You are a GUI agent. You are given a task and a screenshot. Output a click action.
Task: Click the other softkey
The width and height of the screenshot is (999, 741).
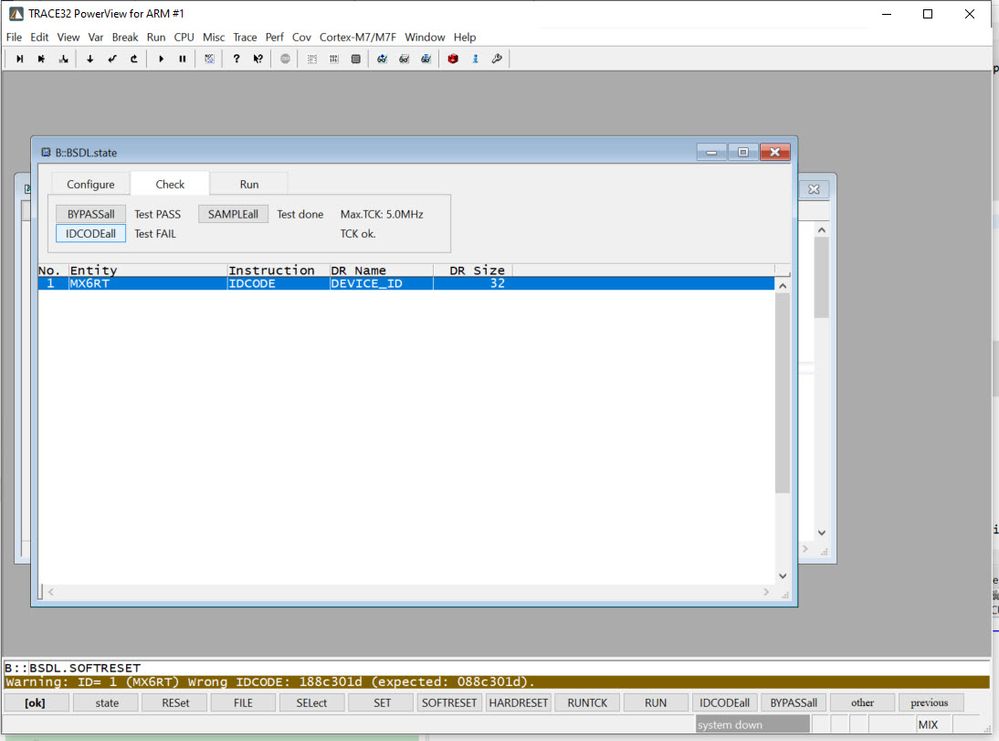point(863,703)
